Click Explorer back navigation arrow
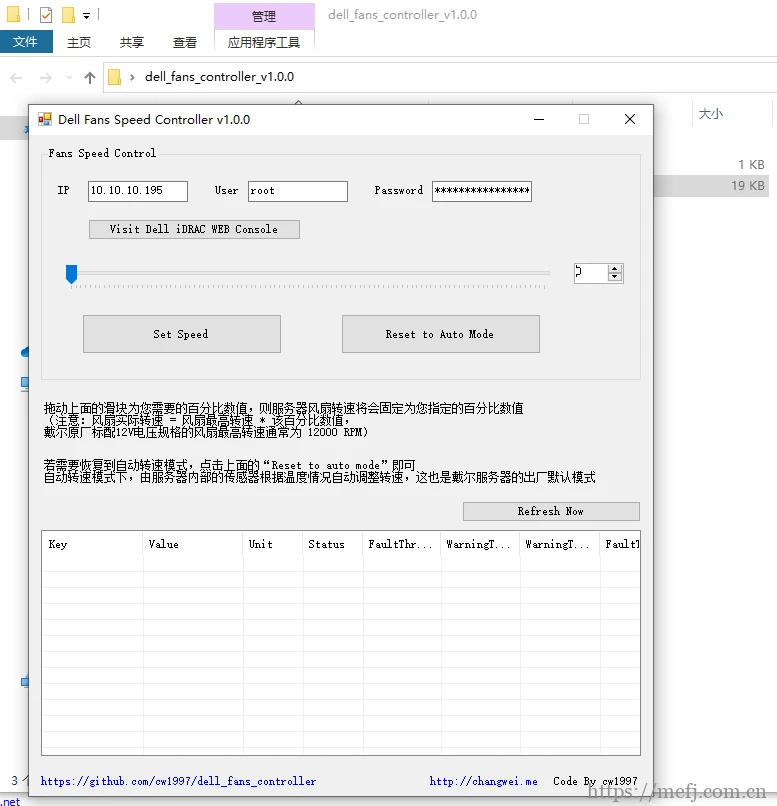Screen dimensions: 777x806 [x=16, y=78]
